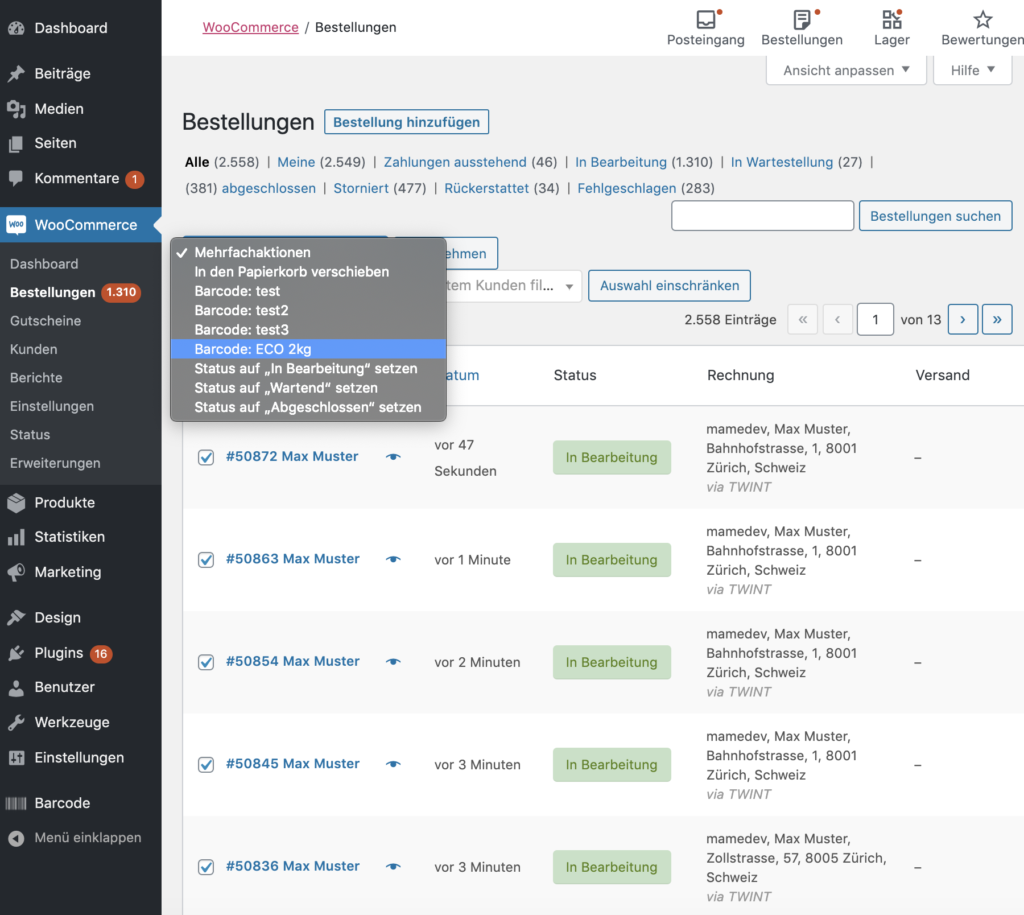Preview order #50872 with eye icon
The height and width of the screenshot is (915, 1024).
[393, 457]
